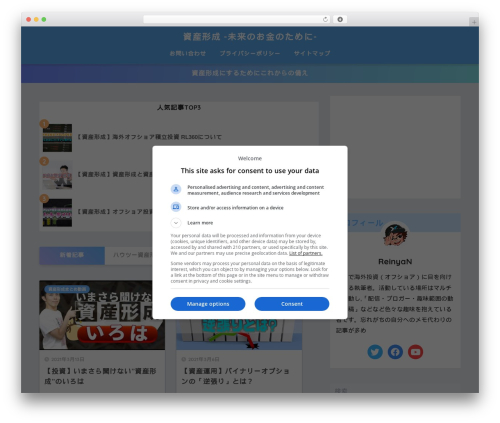Image resolution: width=500 pixels, height=423 pixels.
Task: Open a new browser tab with plus
Action: point(474,22)
